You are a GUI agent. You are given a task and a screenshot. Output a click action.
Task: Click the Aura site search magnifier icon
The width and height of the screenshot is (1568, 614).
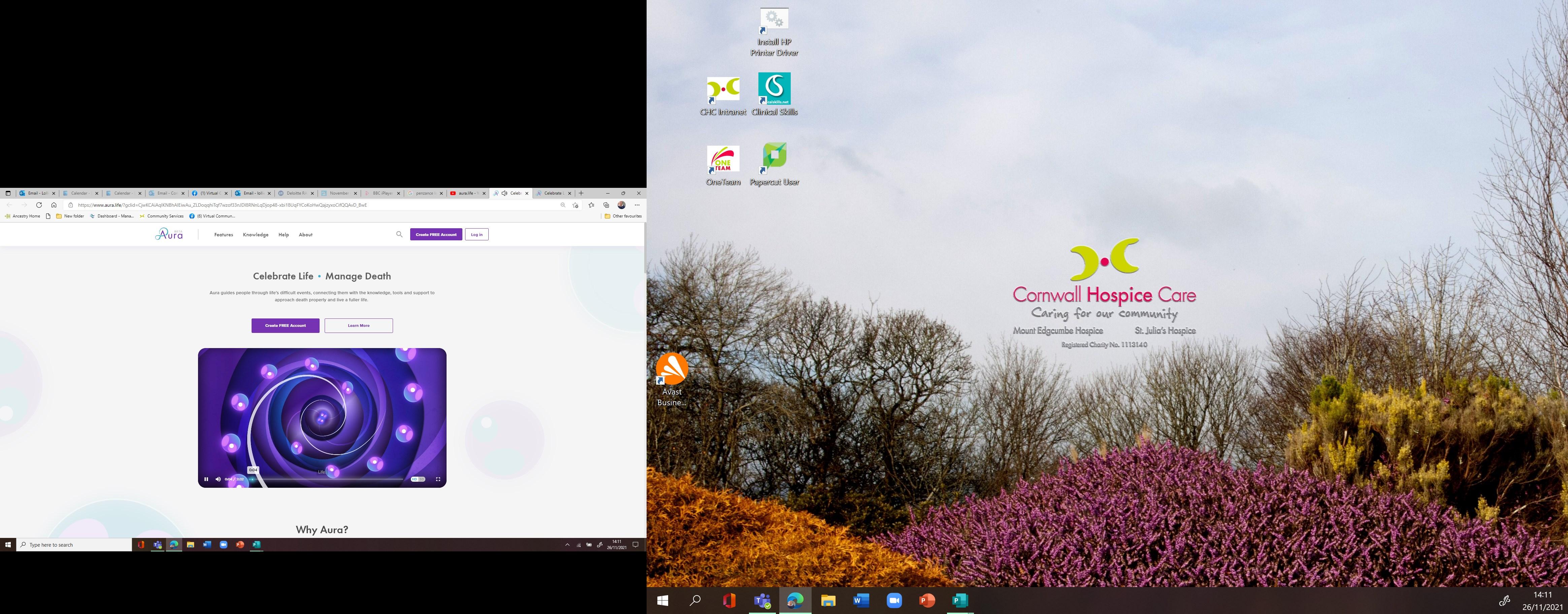pos(399,234)
